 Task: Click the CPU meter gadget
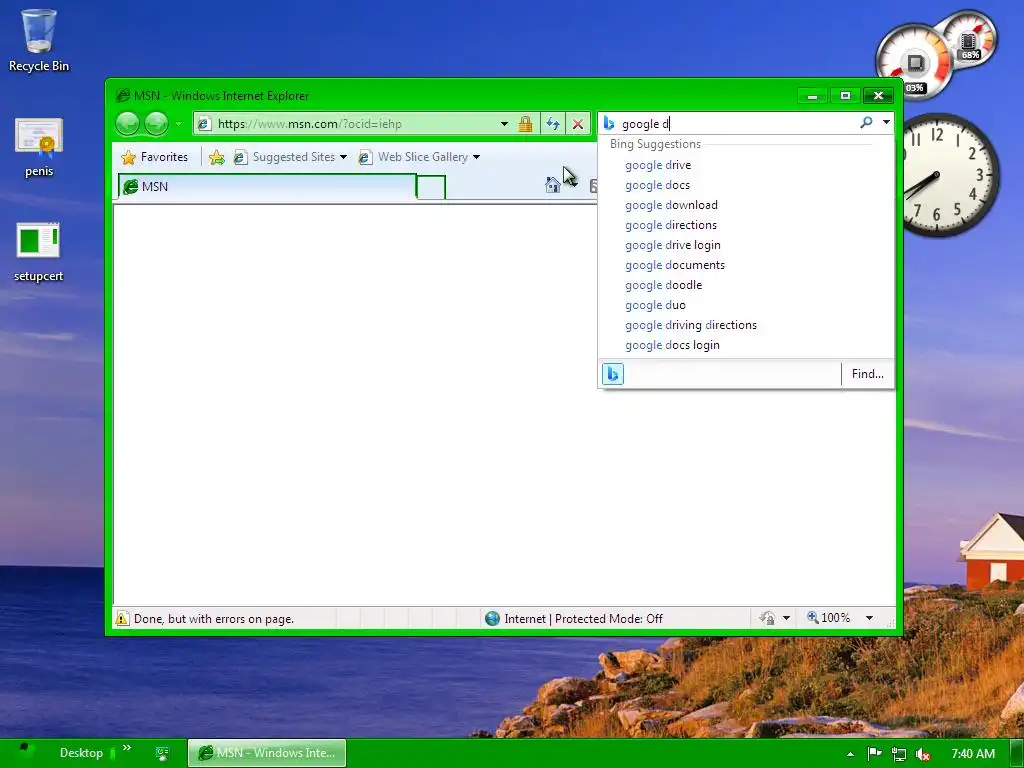pos(914,63)
